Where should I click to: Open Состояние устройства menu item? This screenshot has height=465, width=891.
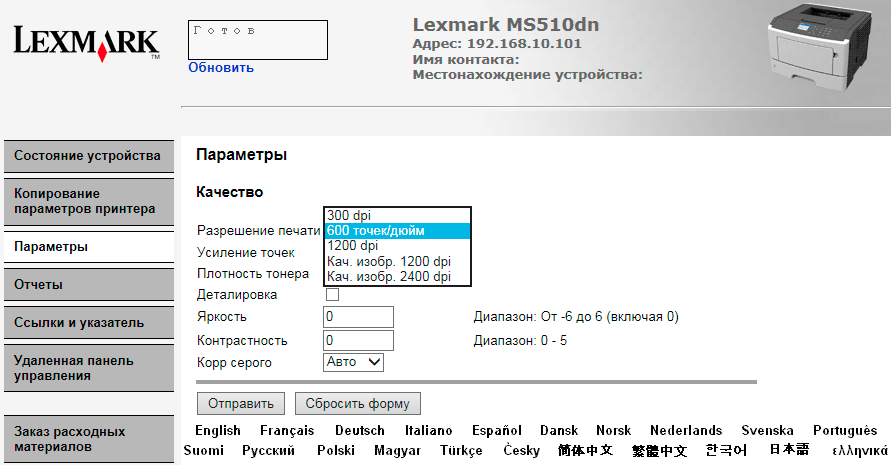pyautogui.click(x=89, y=156)
